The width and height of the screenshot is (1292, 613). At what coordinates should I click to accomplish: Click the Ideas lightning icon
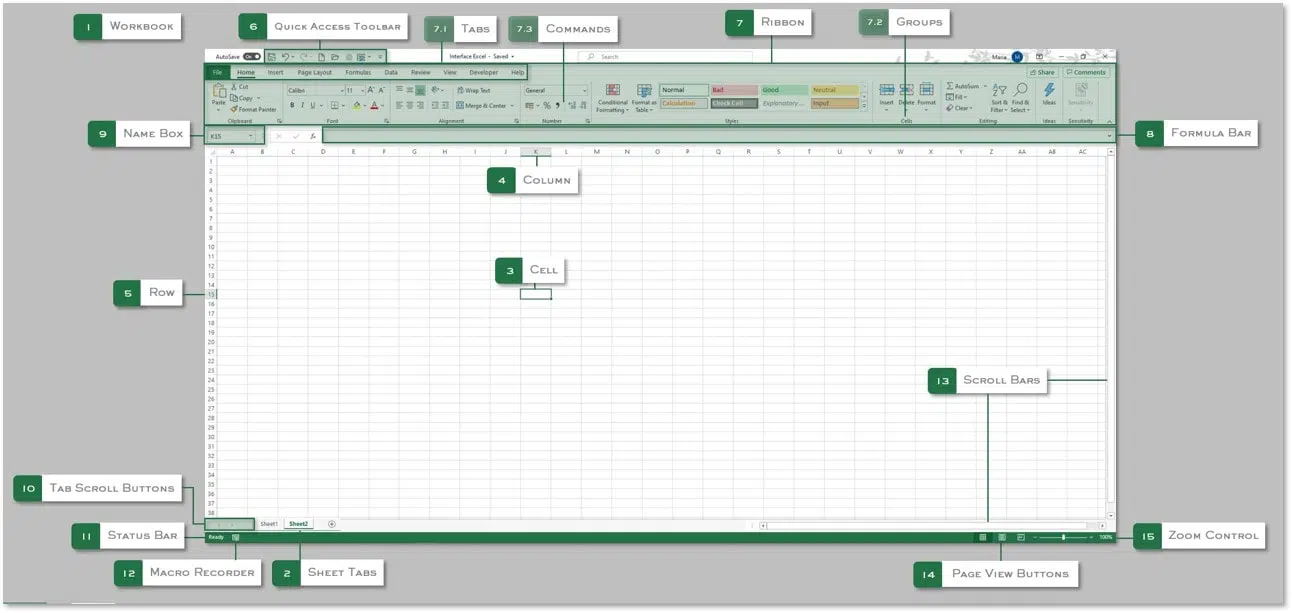coord(1049,90)
